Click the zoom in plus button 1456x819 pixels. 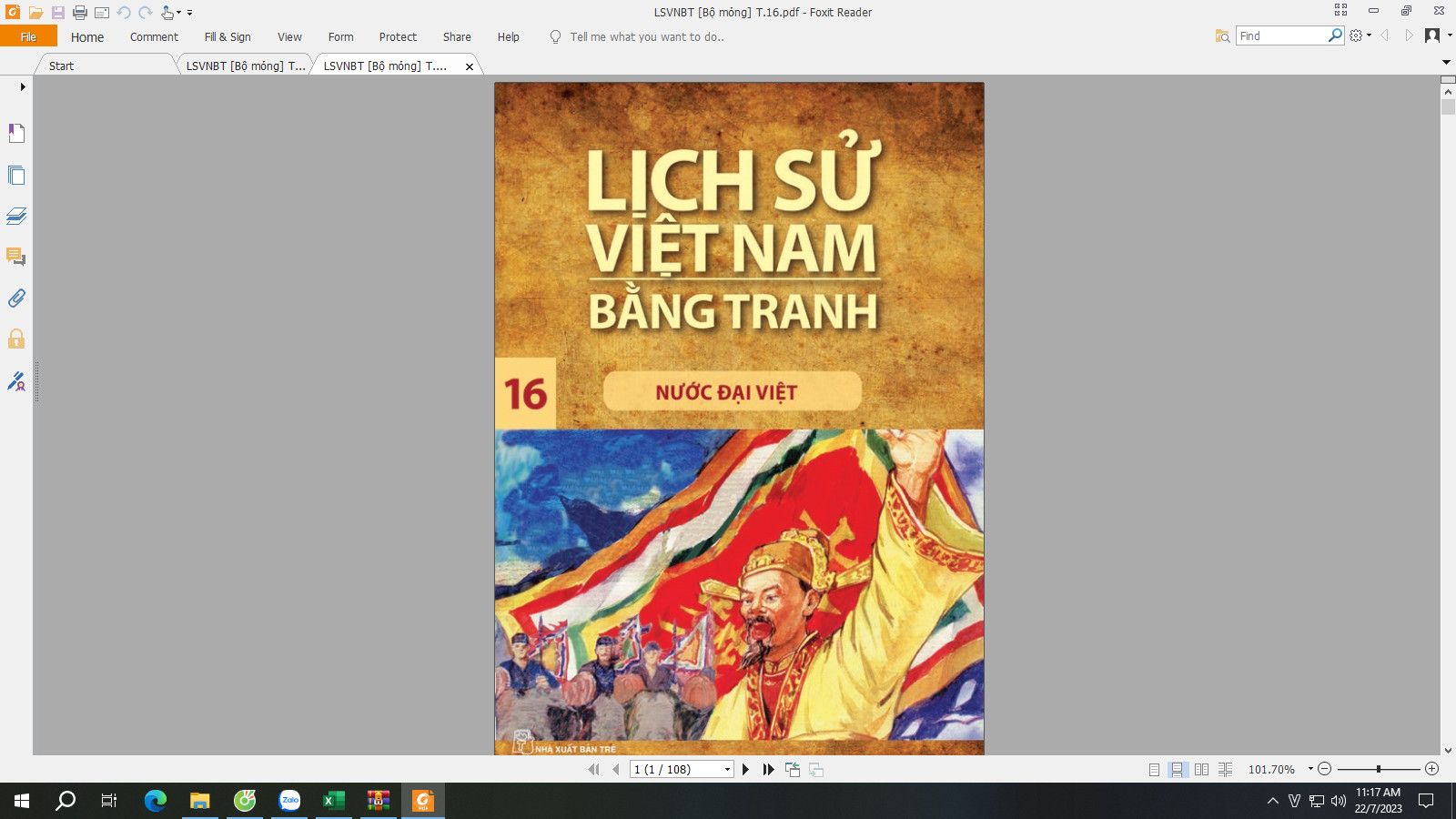(1431, 769)
